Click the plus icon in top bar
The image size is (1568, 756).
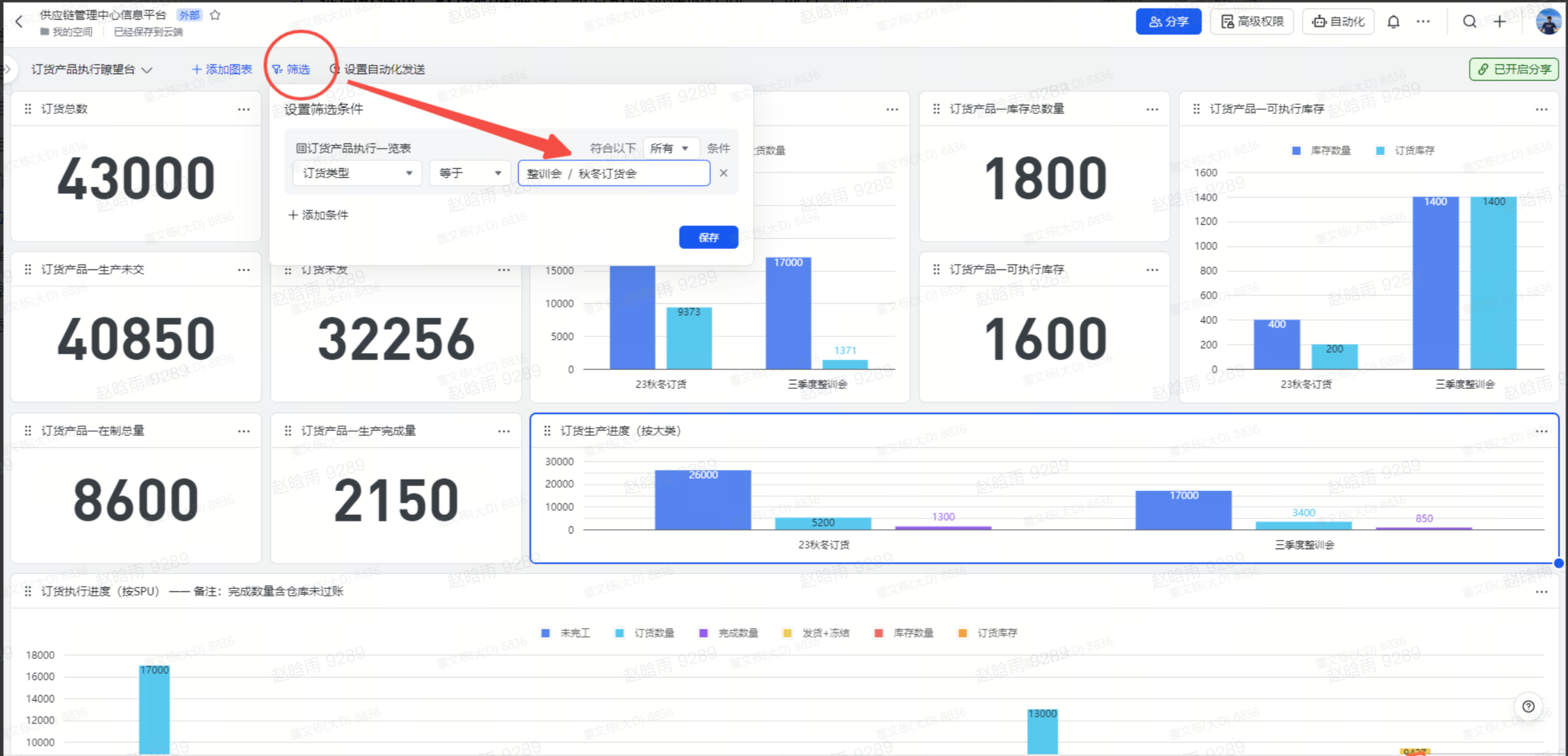tap(1500, 22)
